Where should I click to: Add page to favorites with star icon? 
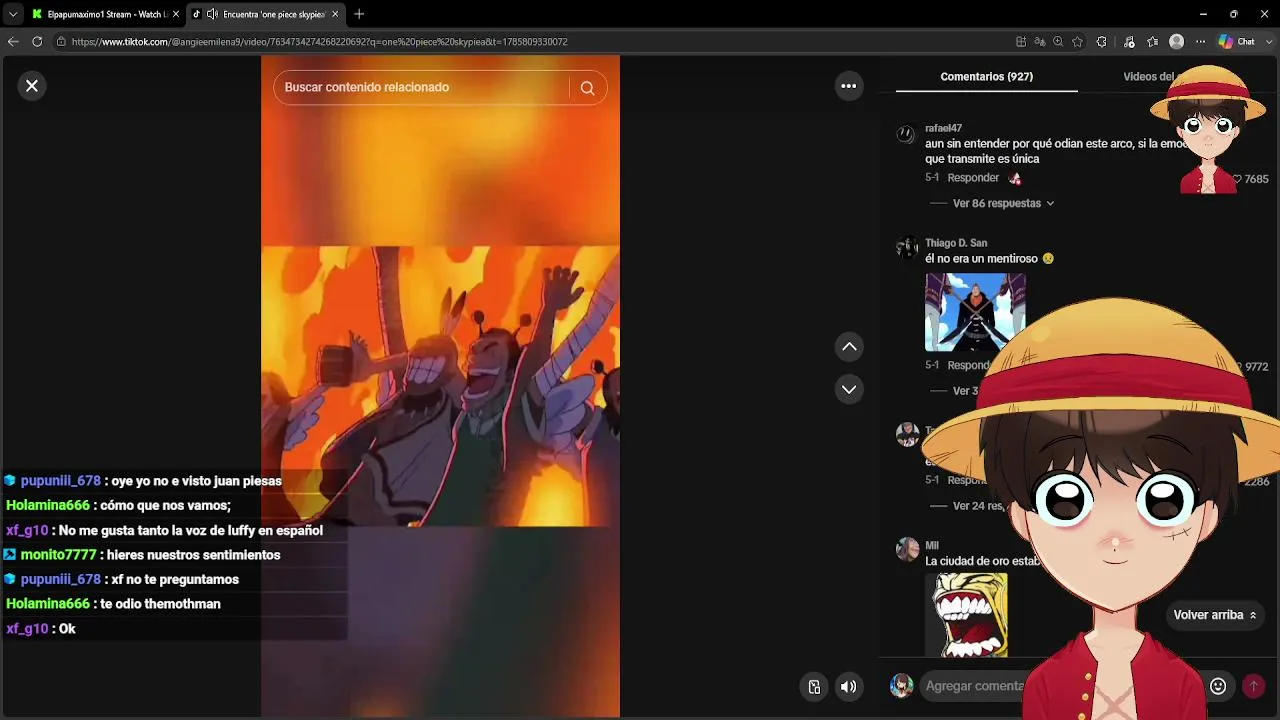[x=1077, y=42]
